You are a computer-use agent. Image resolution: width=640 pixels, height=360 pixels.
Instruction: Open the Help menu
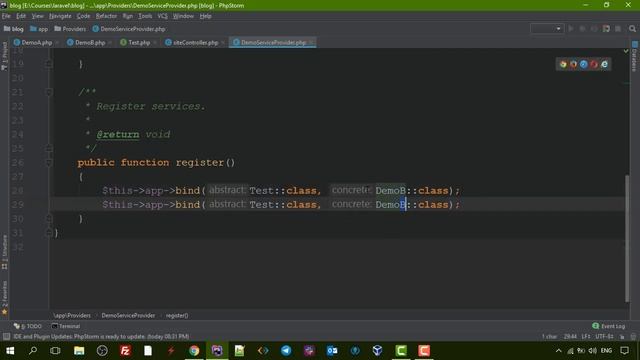point(205,16)
